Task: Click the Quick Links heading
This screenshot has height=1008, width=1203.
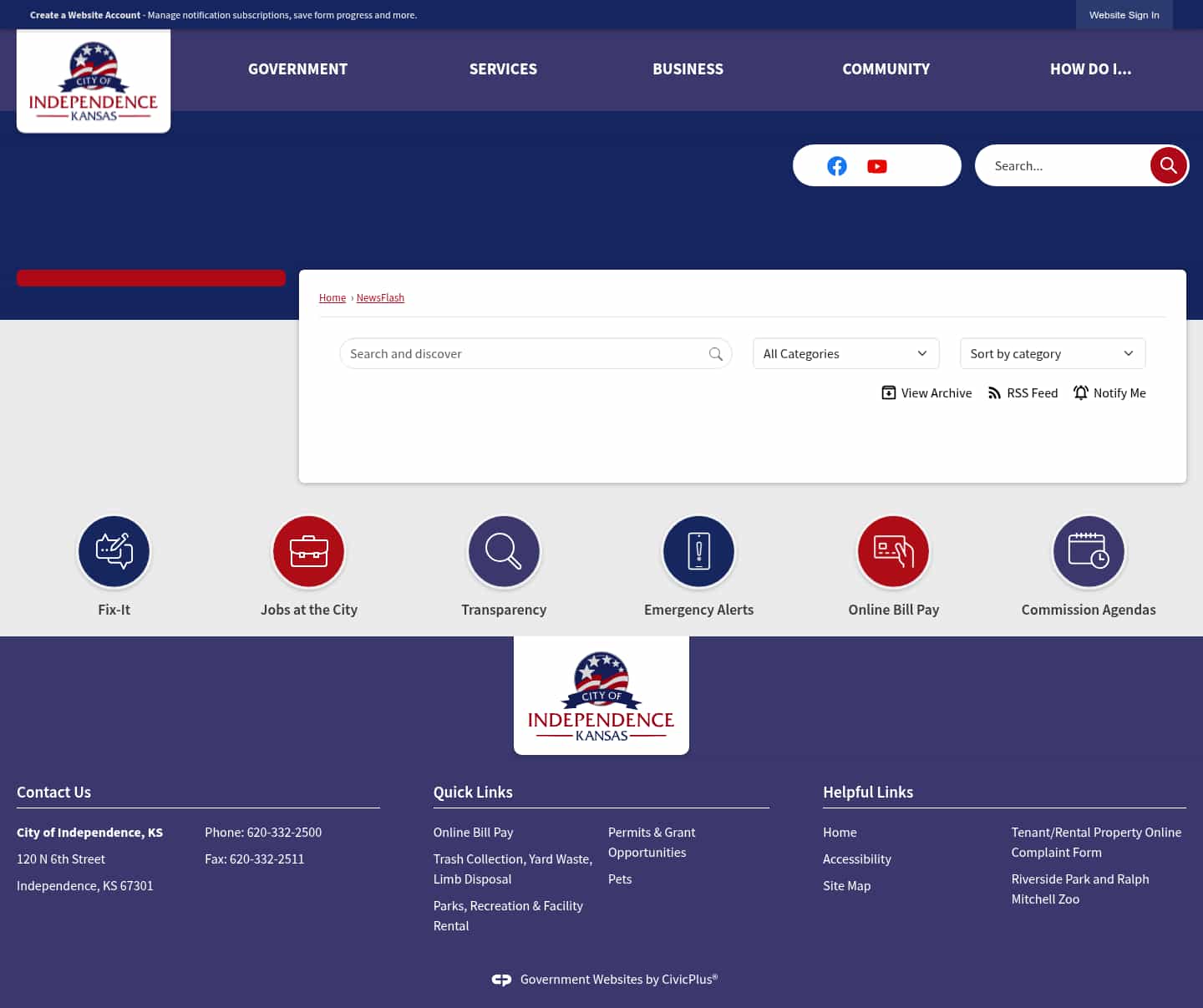Action: [x=473, y=793]
